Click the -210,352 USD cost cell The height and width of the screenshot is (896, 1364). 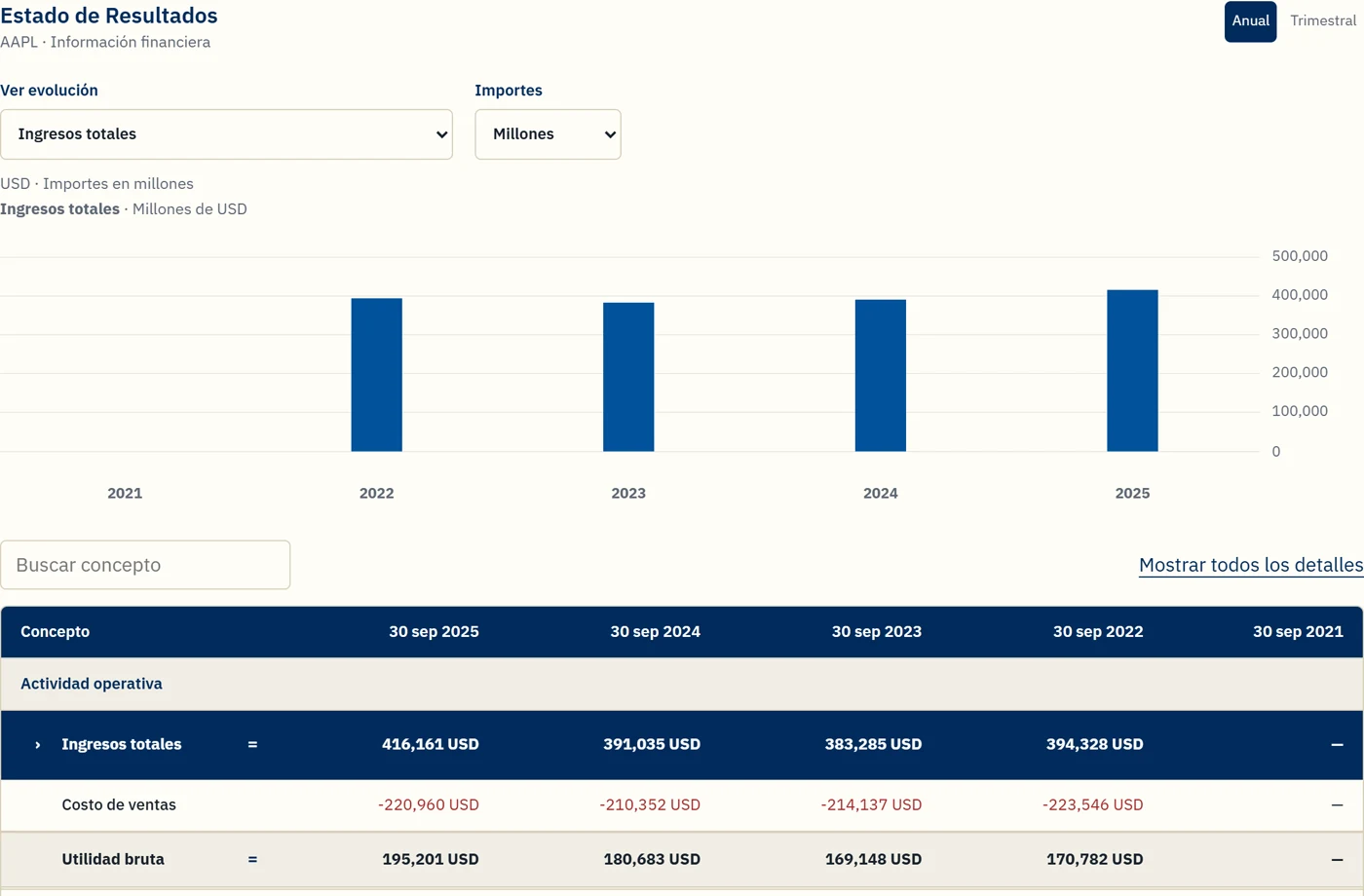point(650,805)
